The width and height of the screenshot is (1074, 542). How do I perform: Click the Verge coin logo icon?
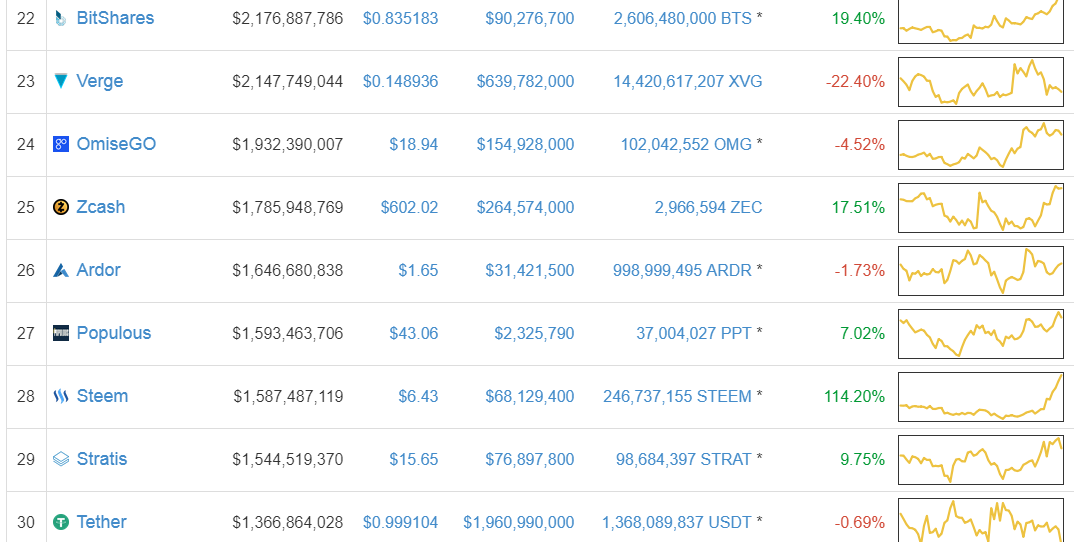[61, 81]
